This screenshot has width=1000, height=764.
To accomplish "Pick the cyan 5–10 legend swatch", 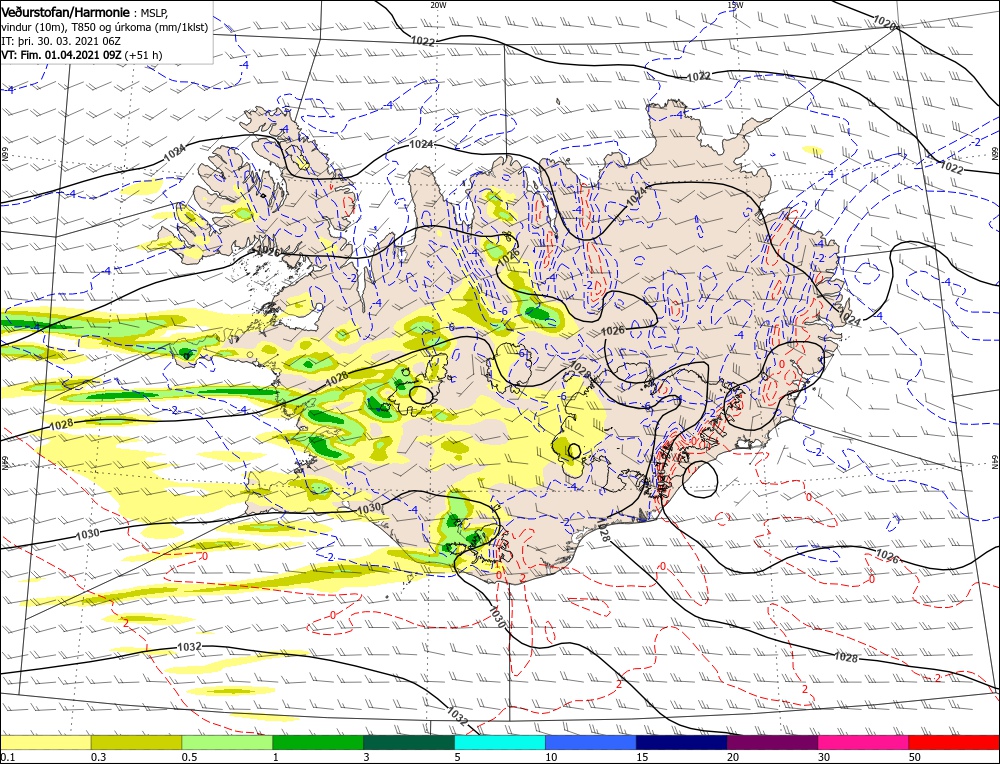I will pos(500,742).
